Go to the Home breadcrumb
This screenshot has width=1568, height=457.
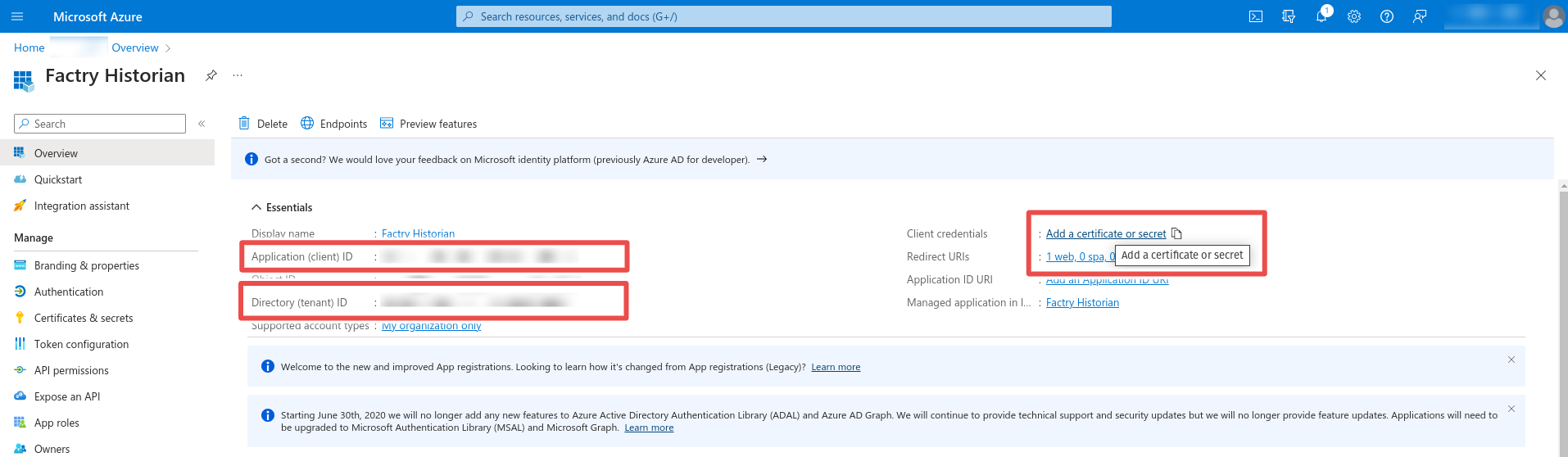29,48
